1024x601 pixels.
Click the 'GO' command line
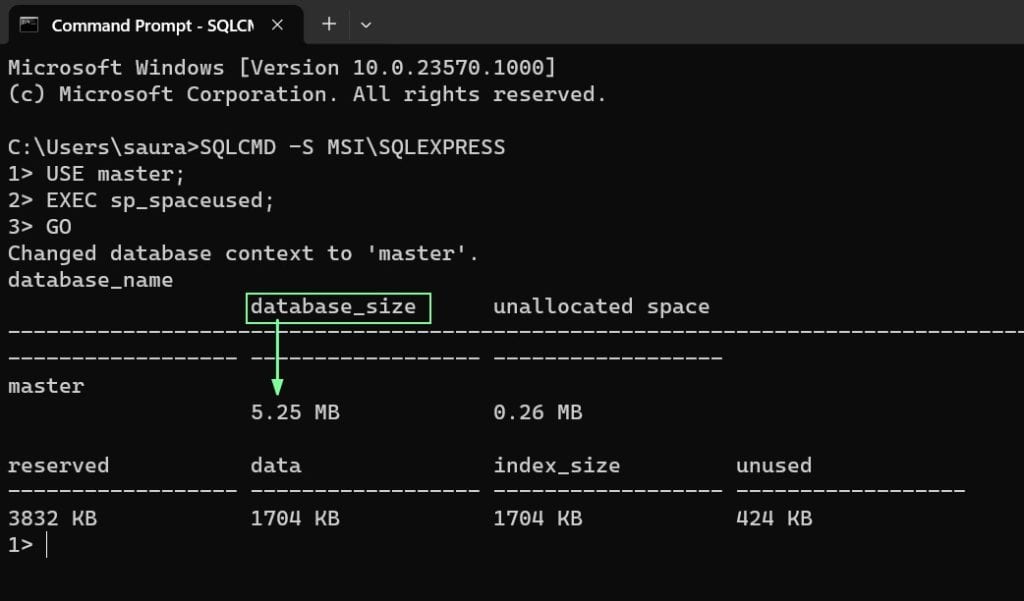(40, 227)
